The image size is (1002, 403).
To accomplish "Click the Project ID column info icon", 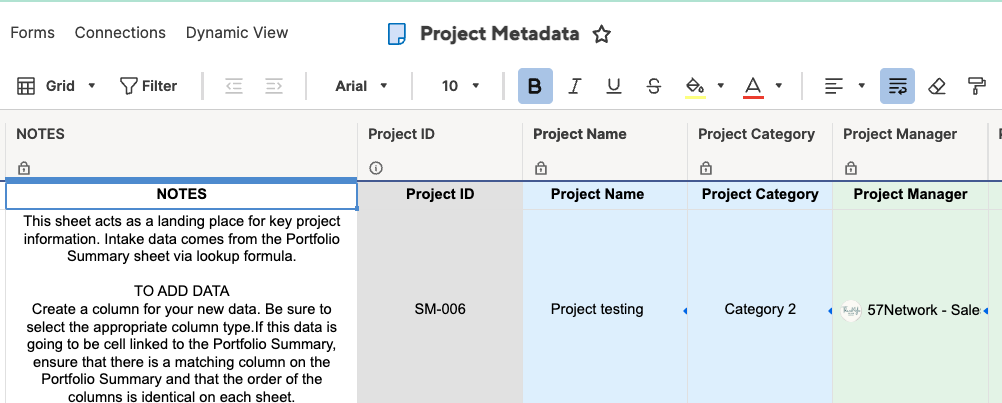I will click(376, 168).
